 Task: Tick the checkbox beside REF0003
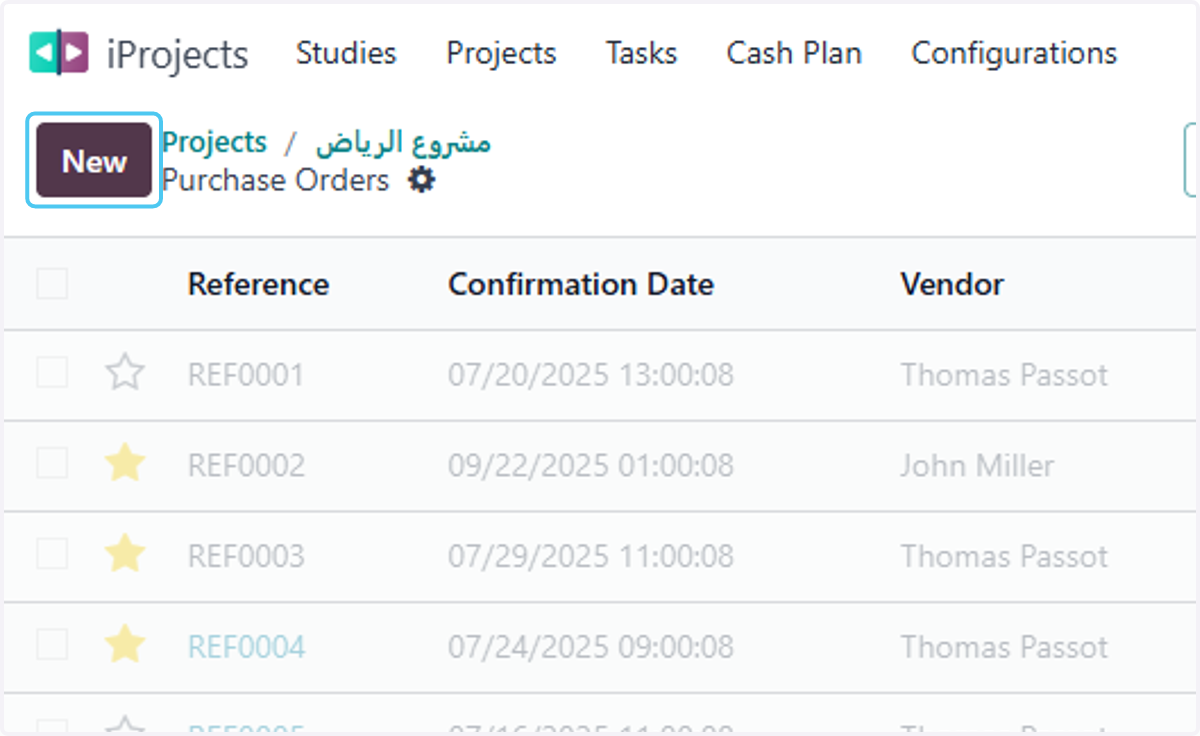coord(52,553)
